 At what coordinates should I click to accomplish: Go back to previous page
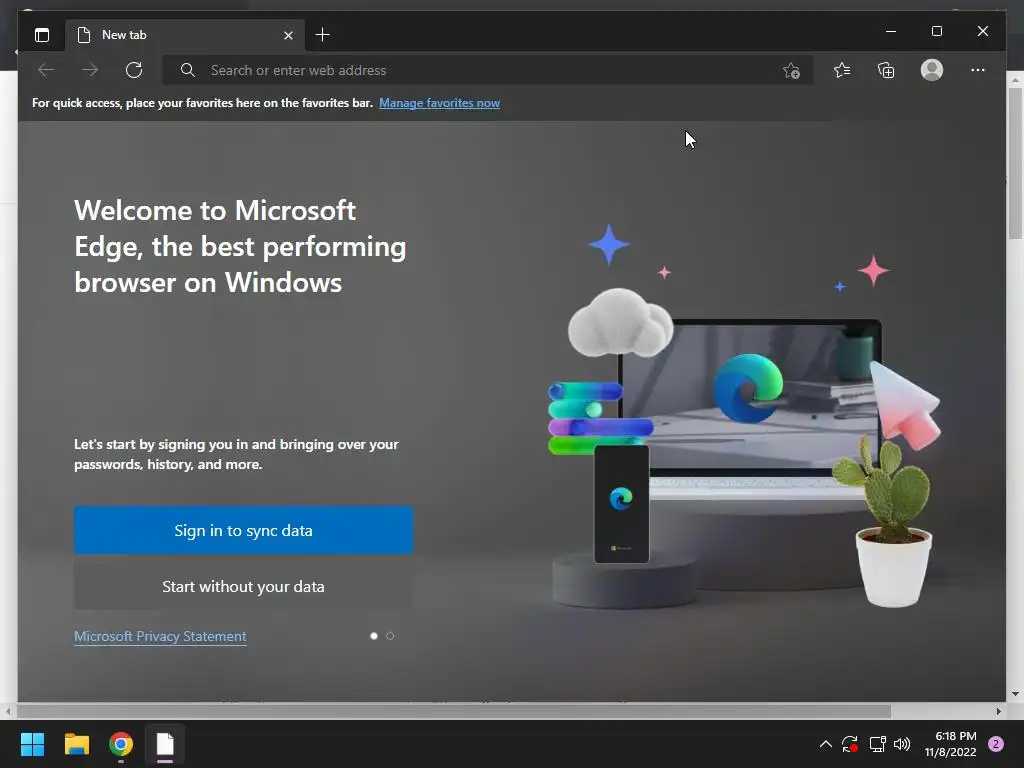point(46,70)
